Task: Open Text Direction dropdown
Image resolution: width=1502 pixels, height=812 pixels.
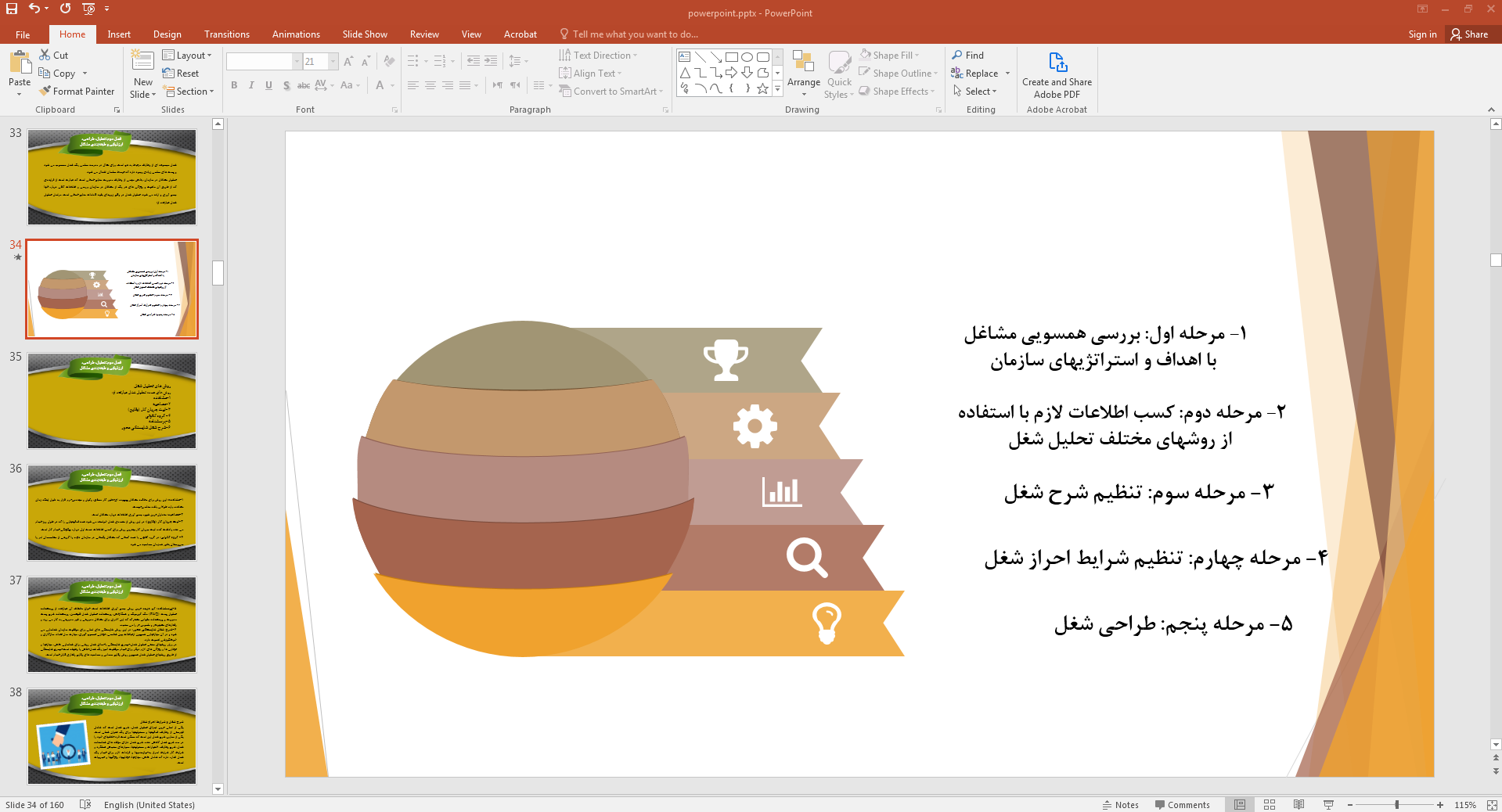Action: 598,56
